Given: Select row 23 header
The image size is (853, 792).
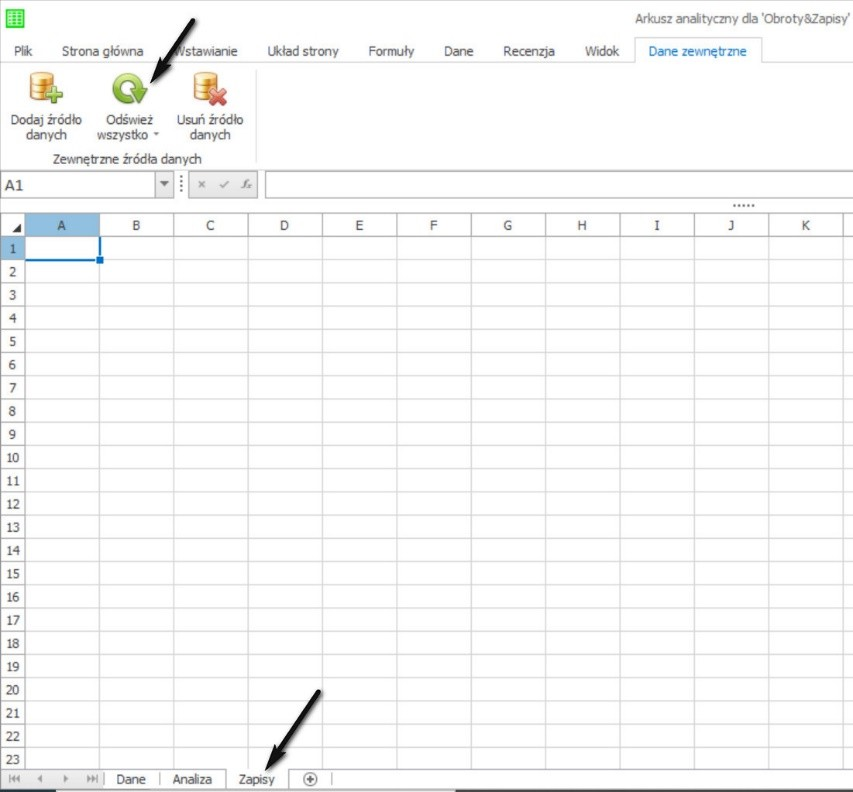Looking at the screenshot, I should pos(13,759).
